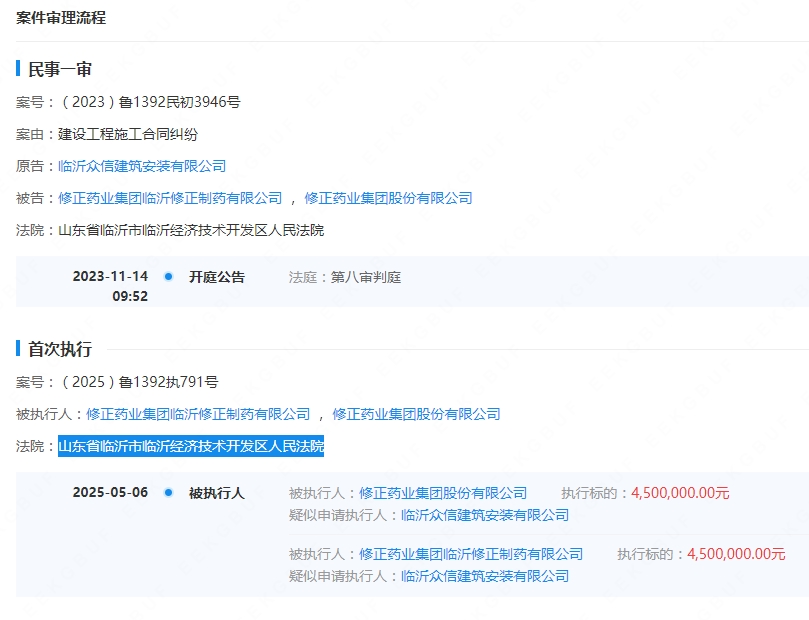Click date 2025-05-06

click(x=110, y=493)
